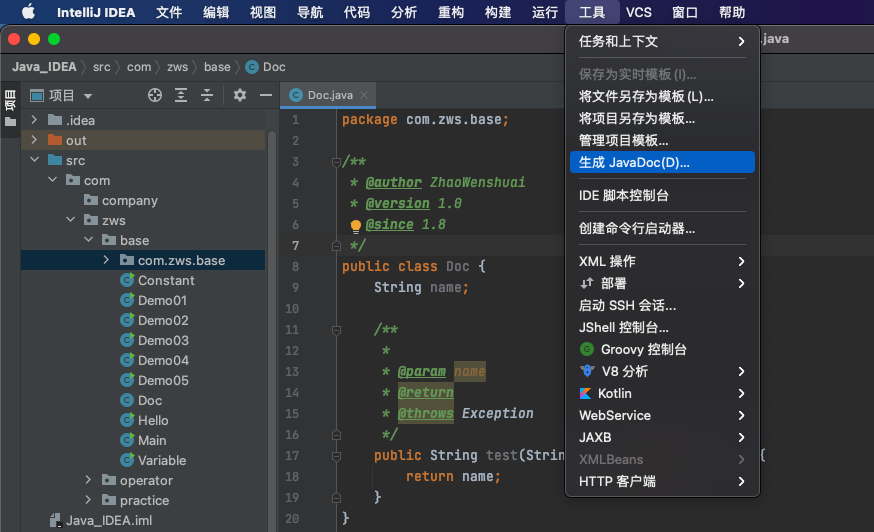This screenshot has height=532, width=874.
Task: Click base in the breadcrumb path
Action: point(217,67)
